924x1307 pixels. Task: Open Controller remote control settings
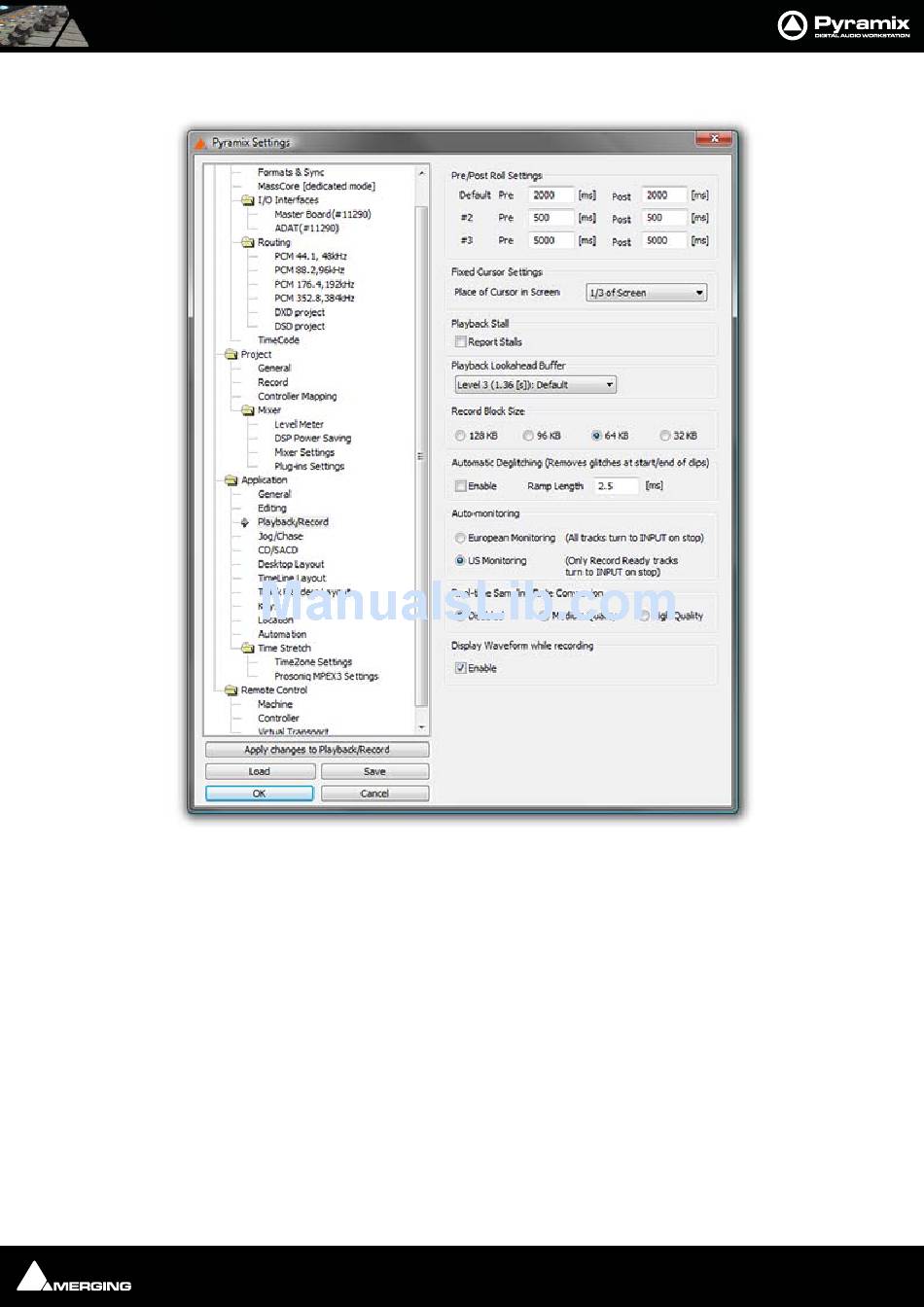(x=278, y=719)
